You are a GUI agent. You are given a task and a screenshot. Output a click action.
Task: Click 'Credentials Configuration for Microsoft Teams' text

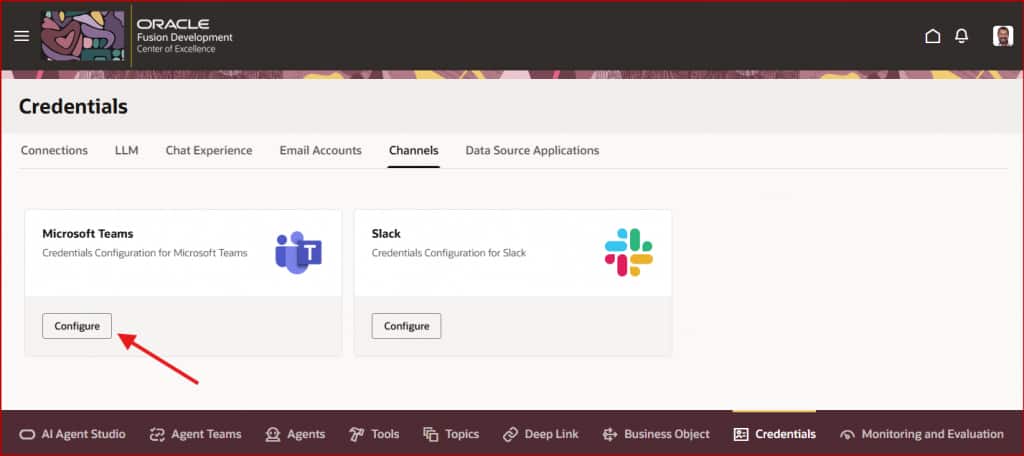[x=145, y=253]
